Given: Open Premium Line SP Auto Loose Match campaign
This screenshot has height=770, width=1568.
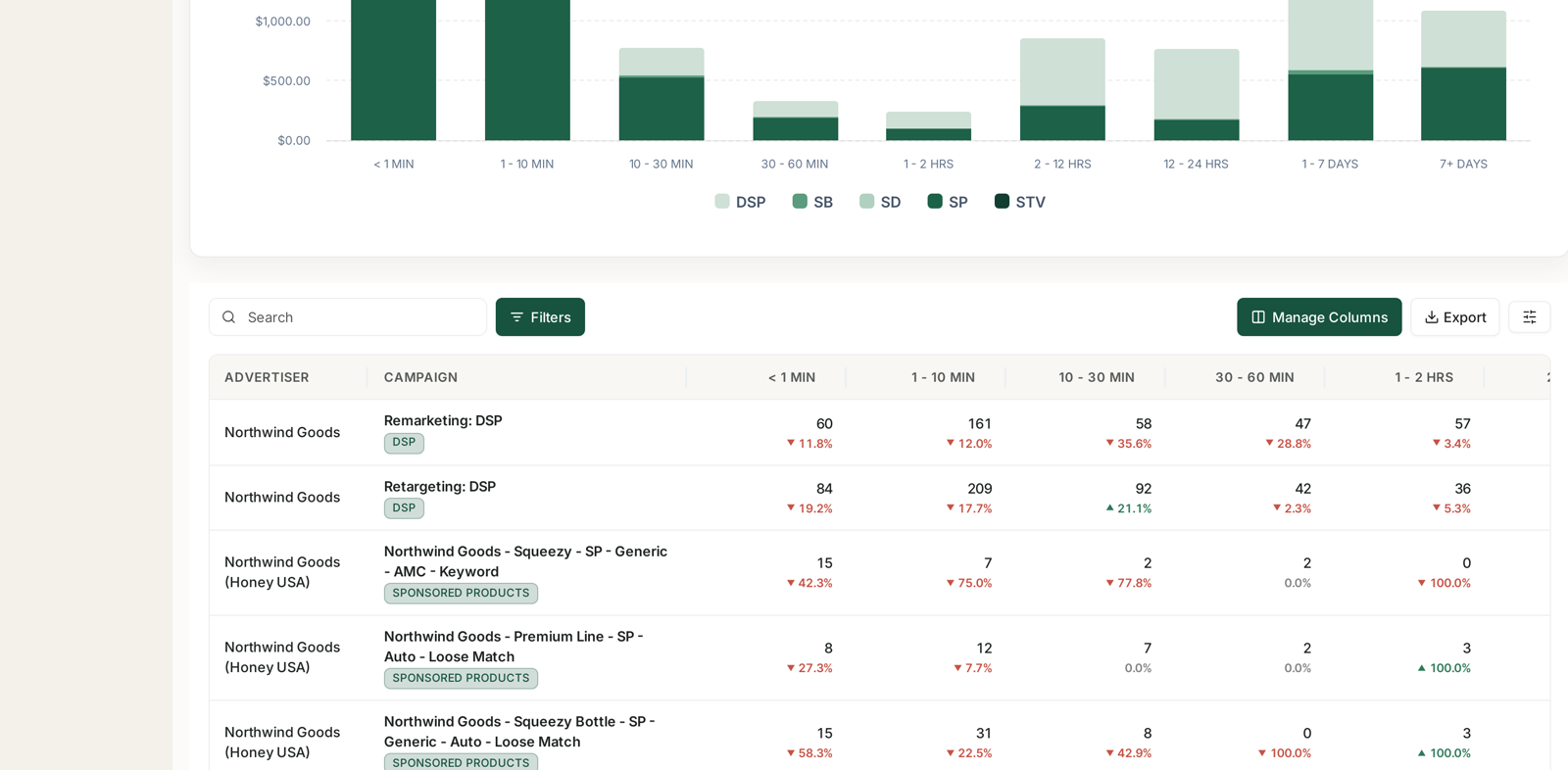Looking at the screenshot, I should coord(514,647).
